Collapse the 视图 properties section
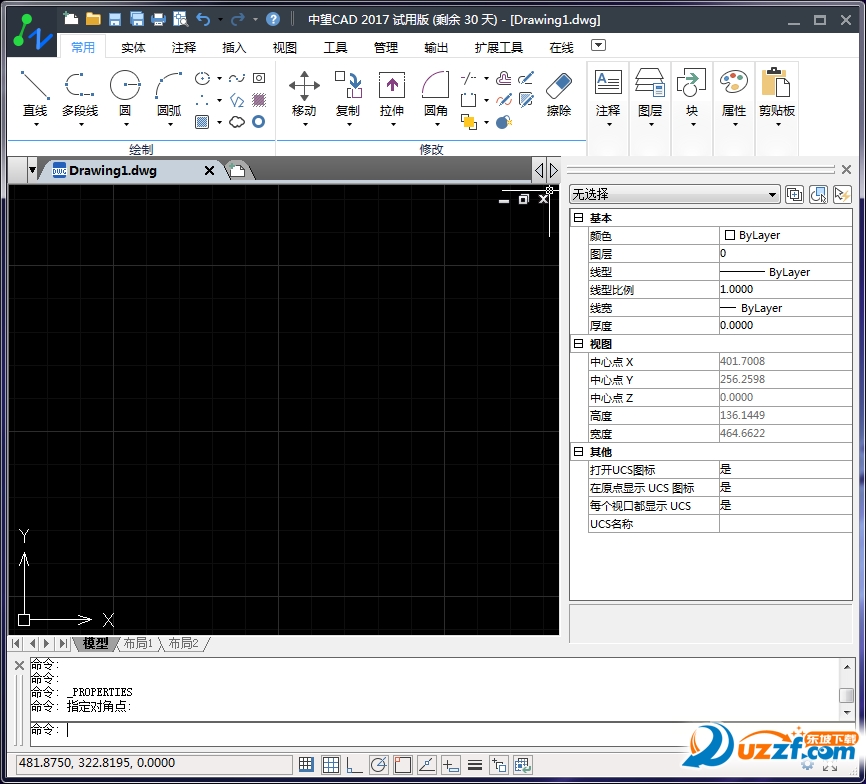 pyautogui.click(x=578, y=344)
